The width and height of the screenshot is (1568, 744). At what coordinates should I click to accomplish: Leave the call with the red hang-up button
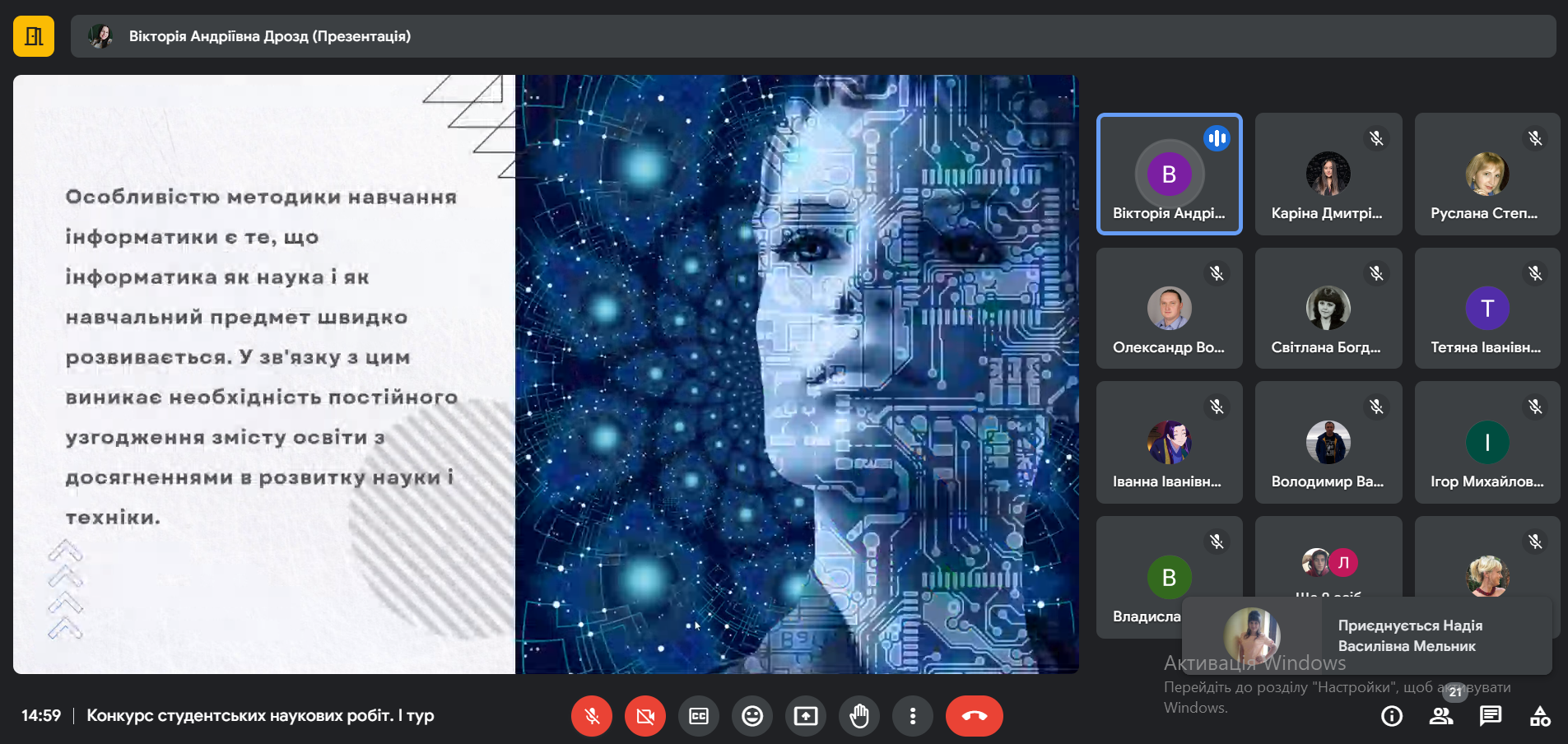[975, 716]
